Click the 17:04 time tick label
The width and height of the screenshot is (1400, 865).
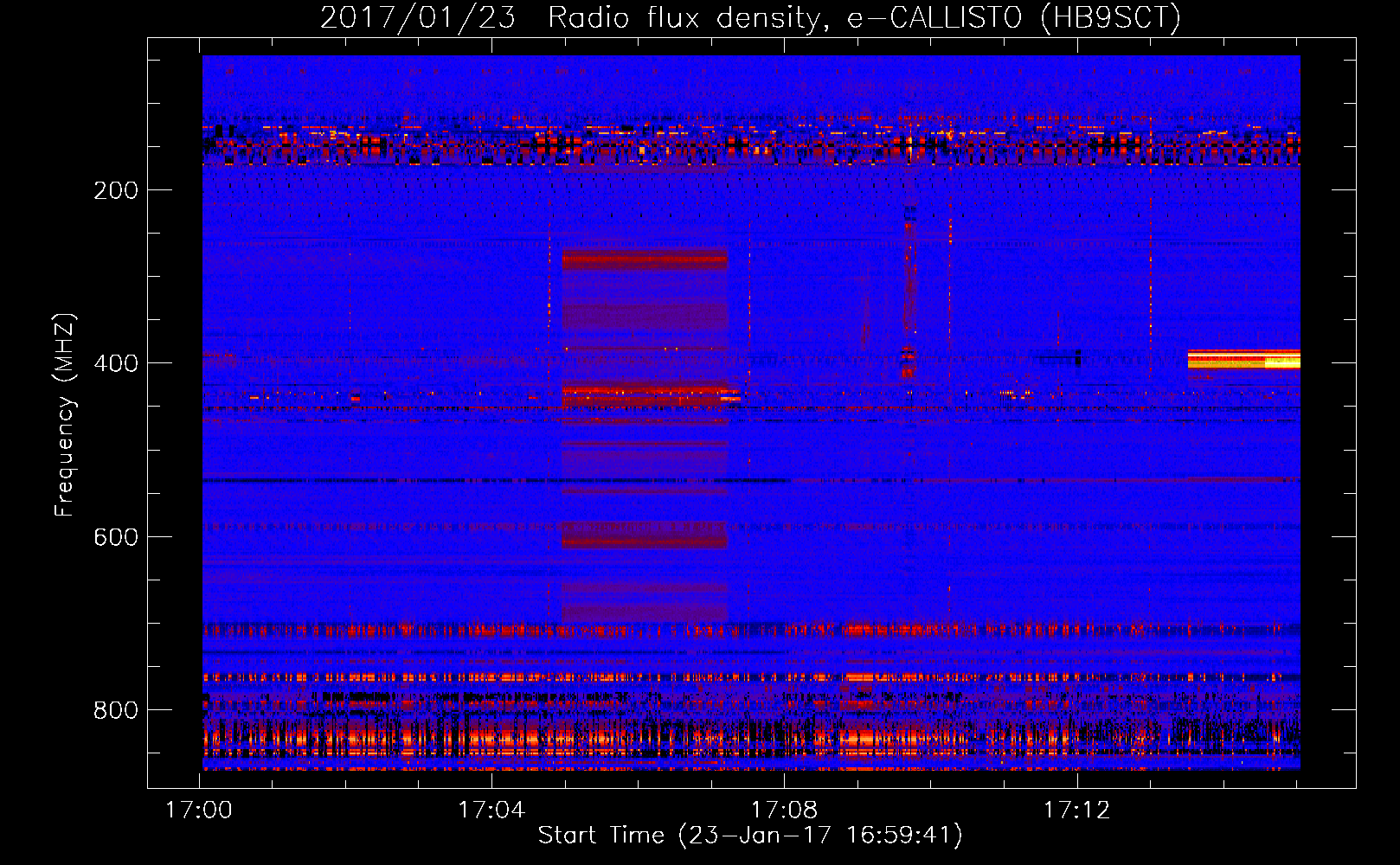tap(491, 811)
